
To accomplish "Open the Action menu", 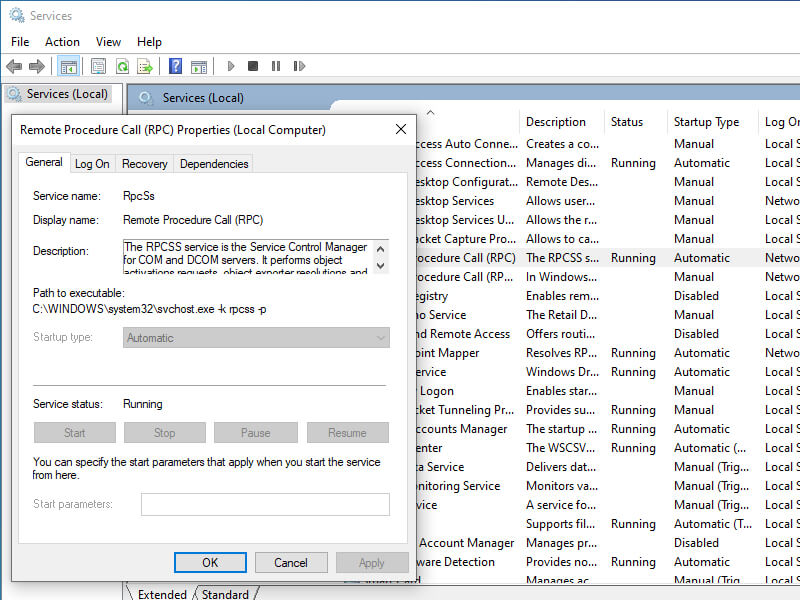I will pyautogui.click(x=62, y=42).
